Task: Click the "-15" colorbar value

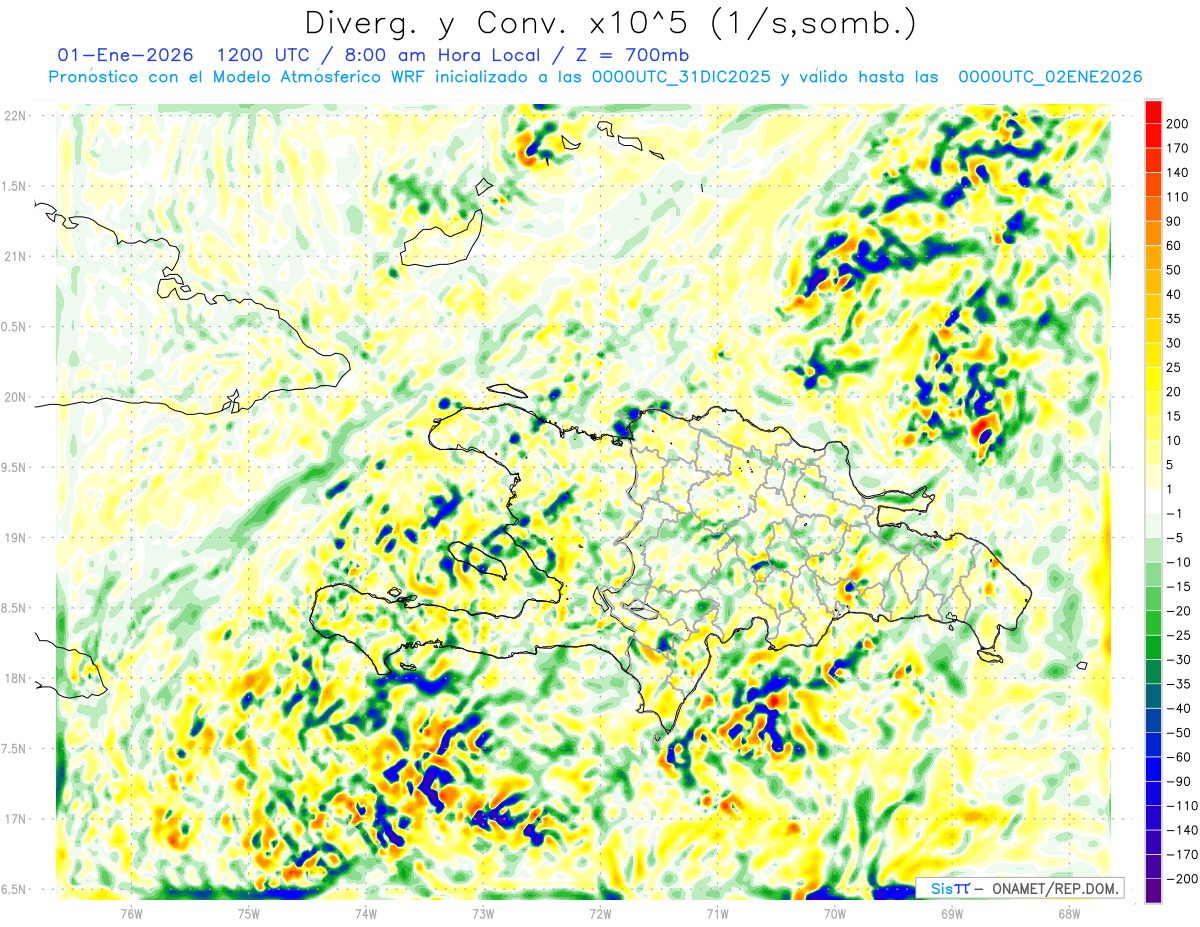Action: point(1180,587)
